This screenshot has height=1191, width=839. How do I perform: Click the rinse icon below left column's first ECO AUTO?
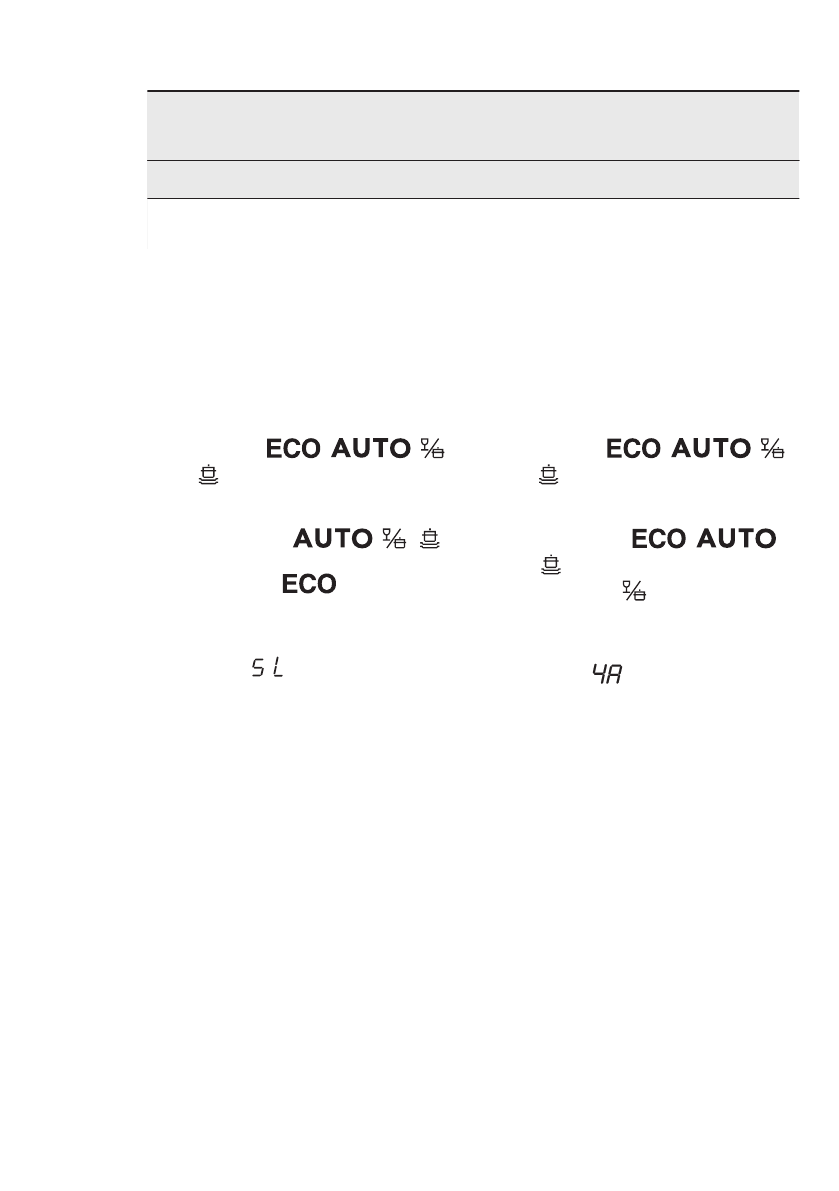tap(209, 475)
